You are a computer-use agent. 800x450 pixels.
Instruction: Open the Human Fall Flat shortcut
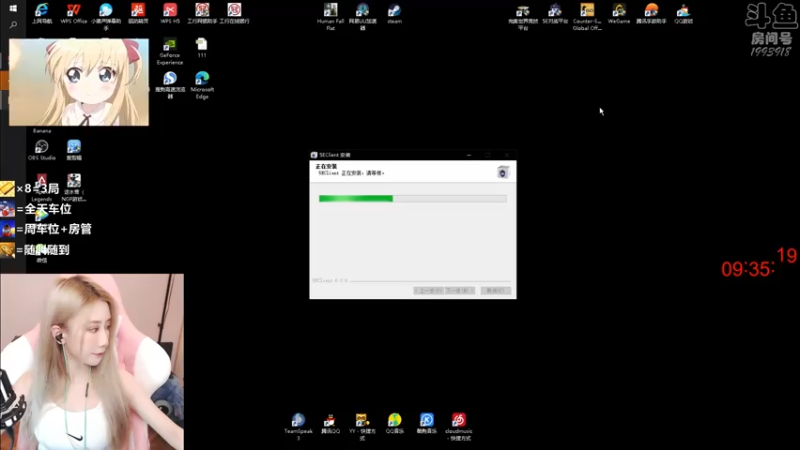coord(331,16)
